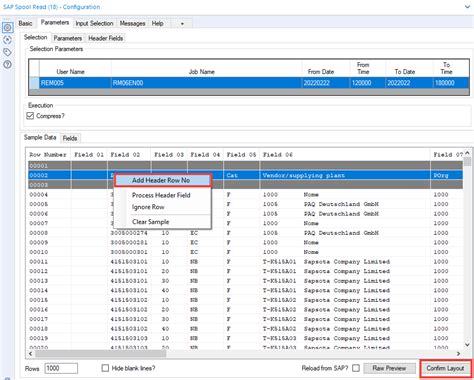Select Job Name cell RM06EN00

point(207,83)
